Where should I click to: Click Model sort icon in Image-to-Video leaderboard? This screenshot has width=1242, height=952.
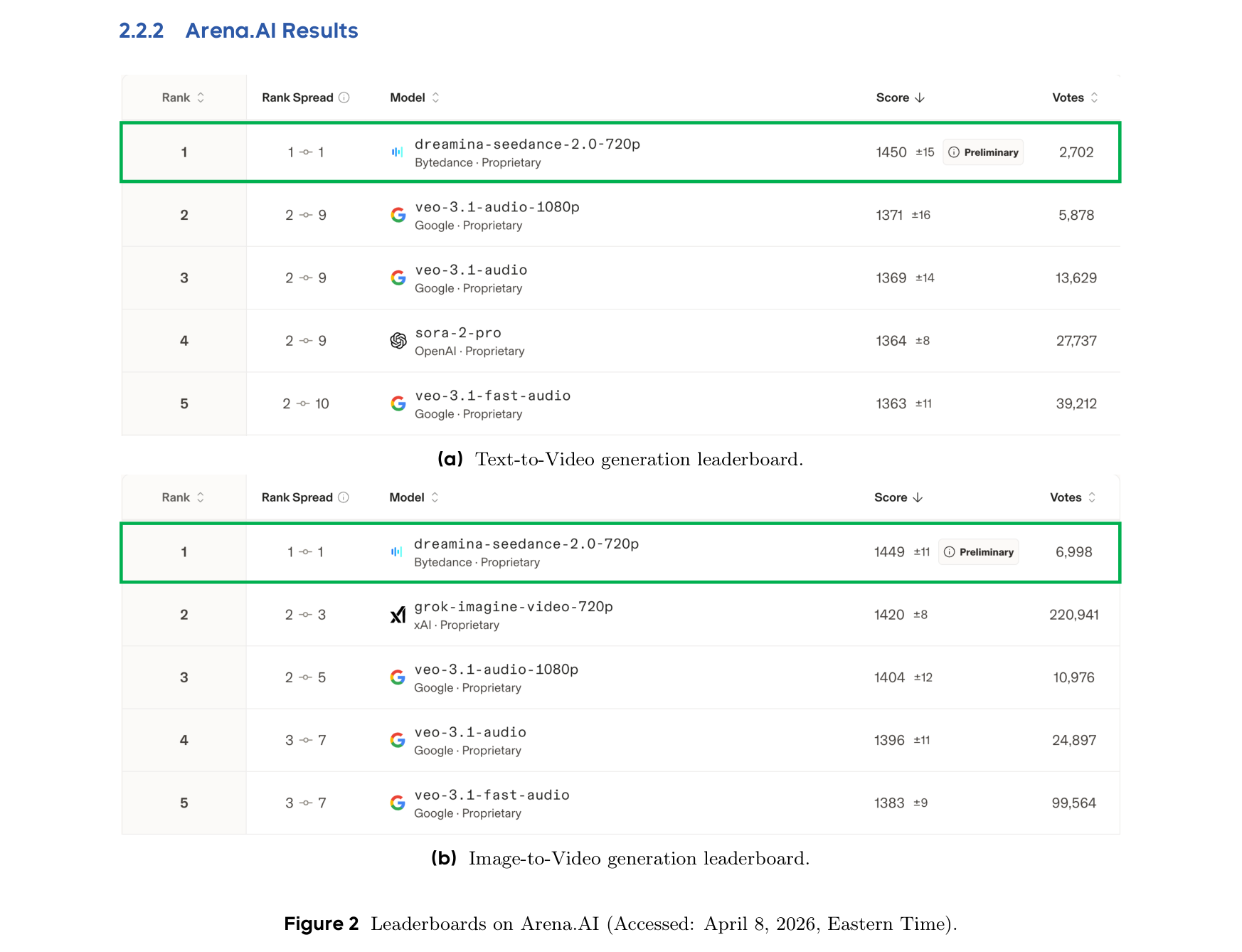point(435,497)
